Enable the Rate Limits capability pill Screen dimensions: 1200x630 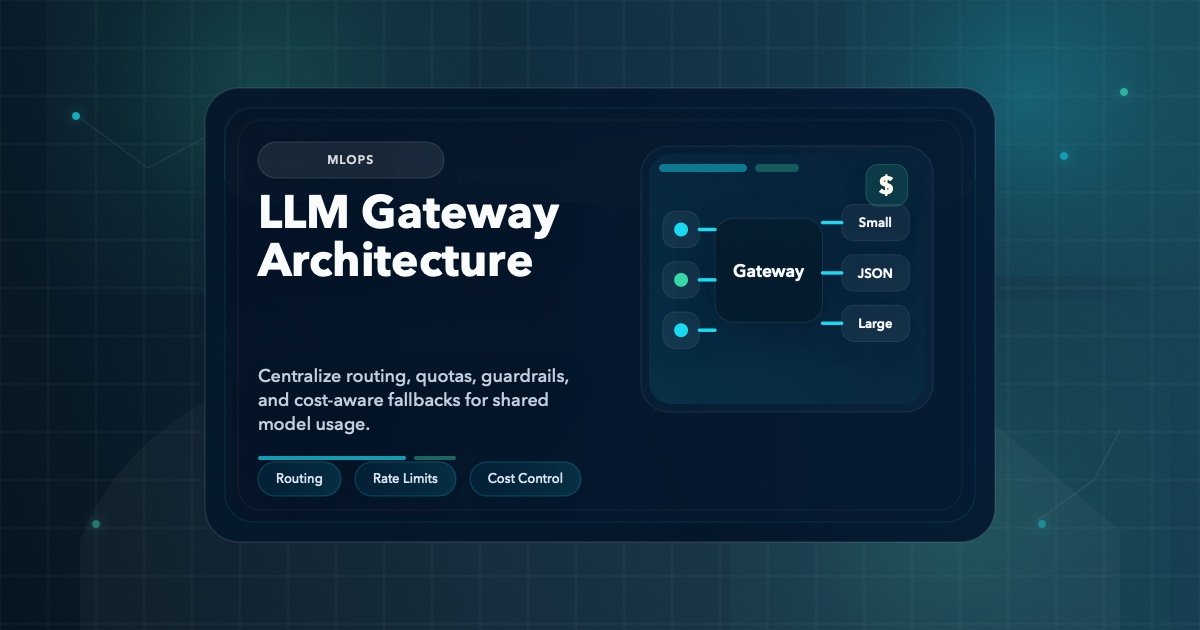click(405, 478)
